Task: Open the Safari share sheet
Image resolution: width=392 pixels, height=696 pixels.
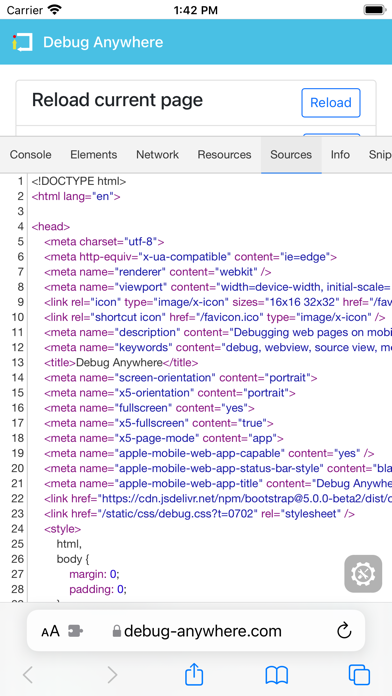Action: [194, 674]
